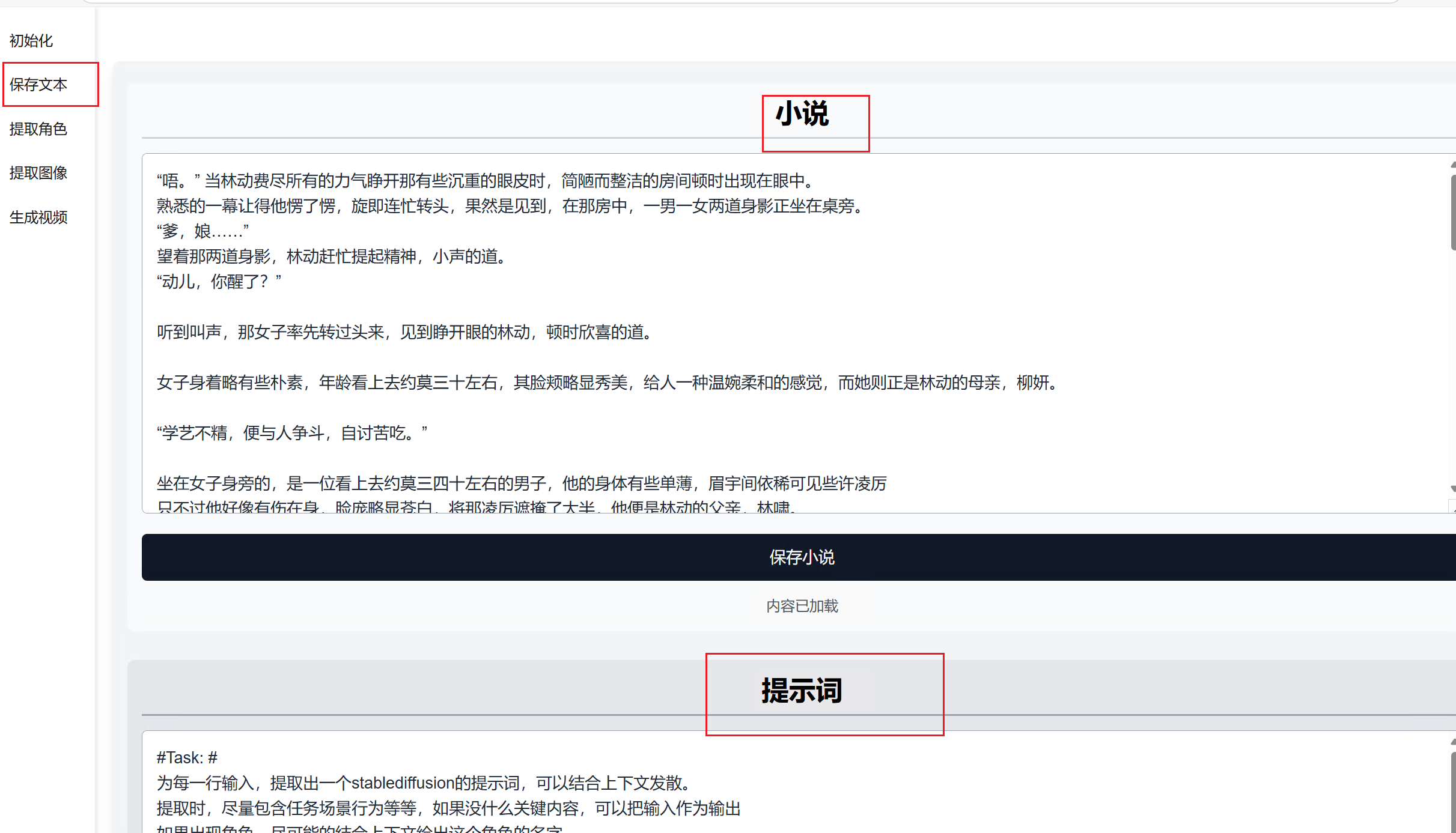Click the line starting 坐在女子身旁的

point(522,483)
